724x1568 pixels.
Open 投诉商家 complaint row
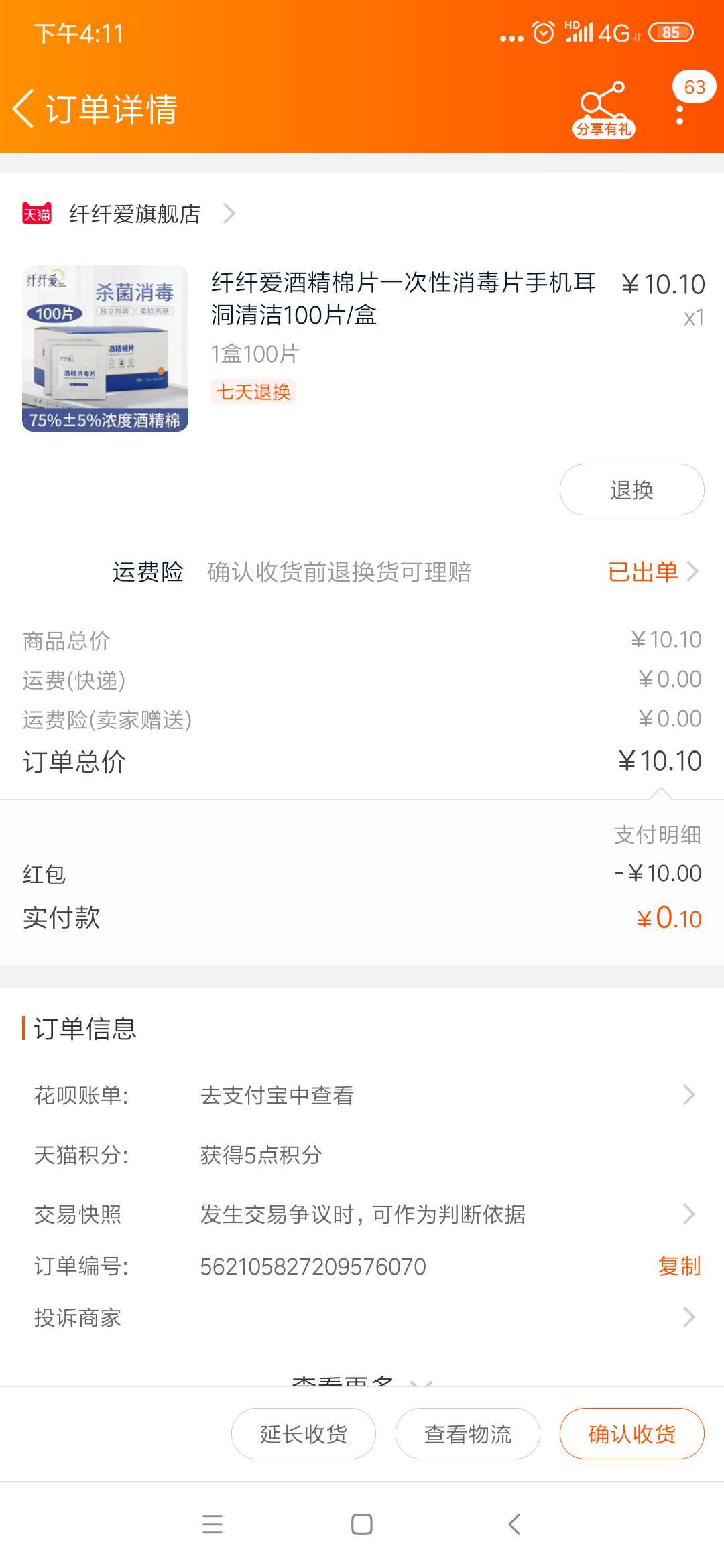click(362, 1317)
